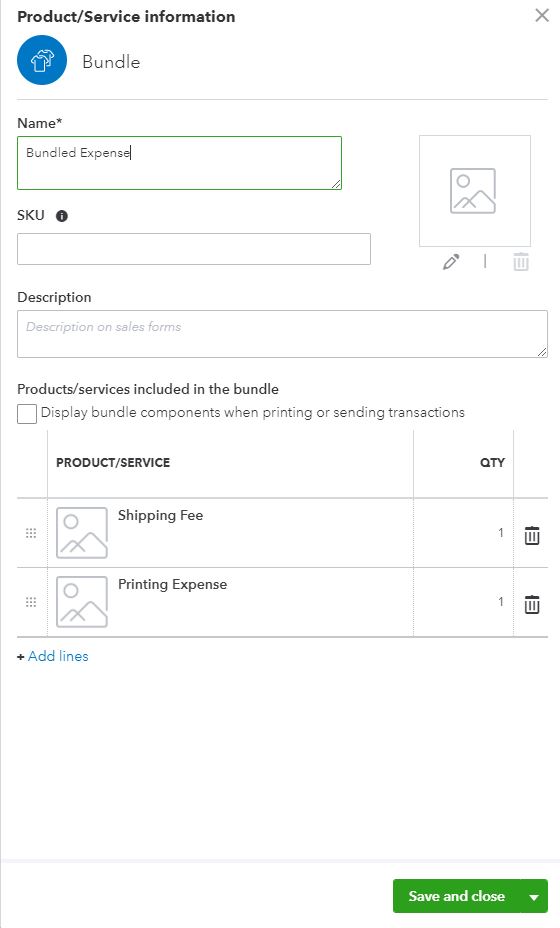The height and width of the screenshot is (928, 560).
Task: Remove the Shipping Fee line with the trash icon
Action: pos(532,535)
